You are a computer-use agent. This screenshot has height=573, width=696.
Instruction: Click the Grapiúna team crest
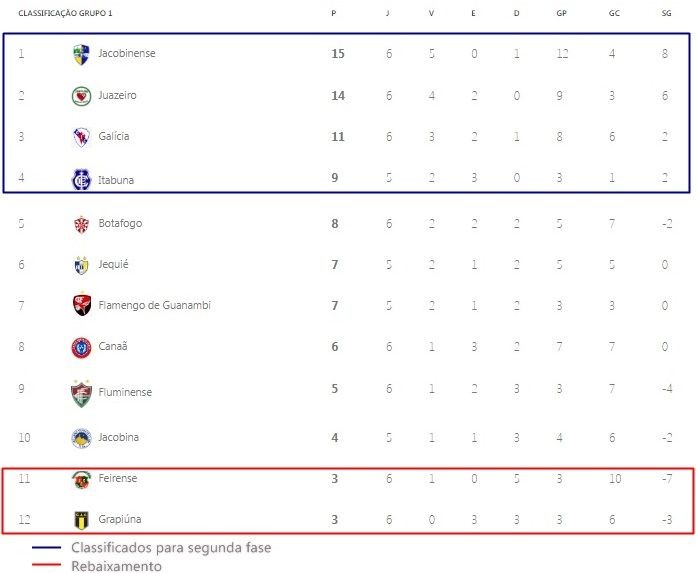[81, 520]
